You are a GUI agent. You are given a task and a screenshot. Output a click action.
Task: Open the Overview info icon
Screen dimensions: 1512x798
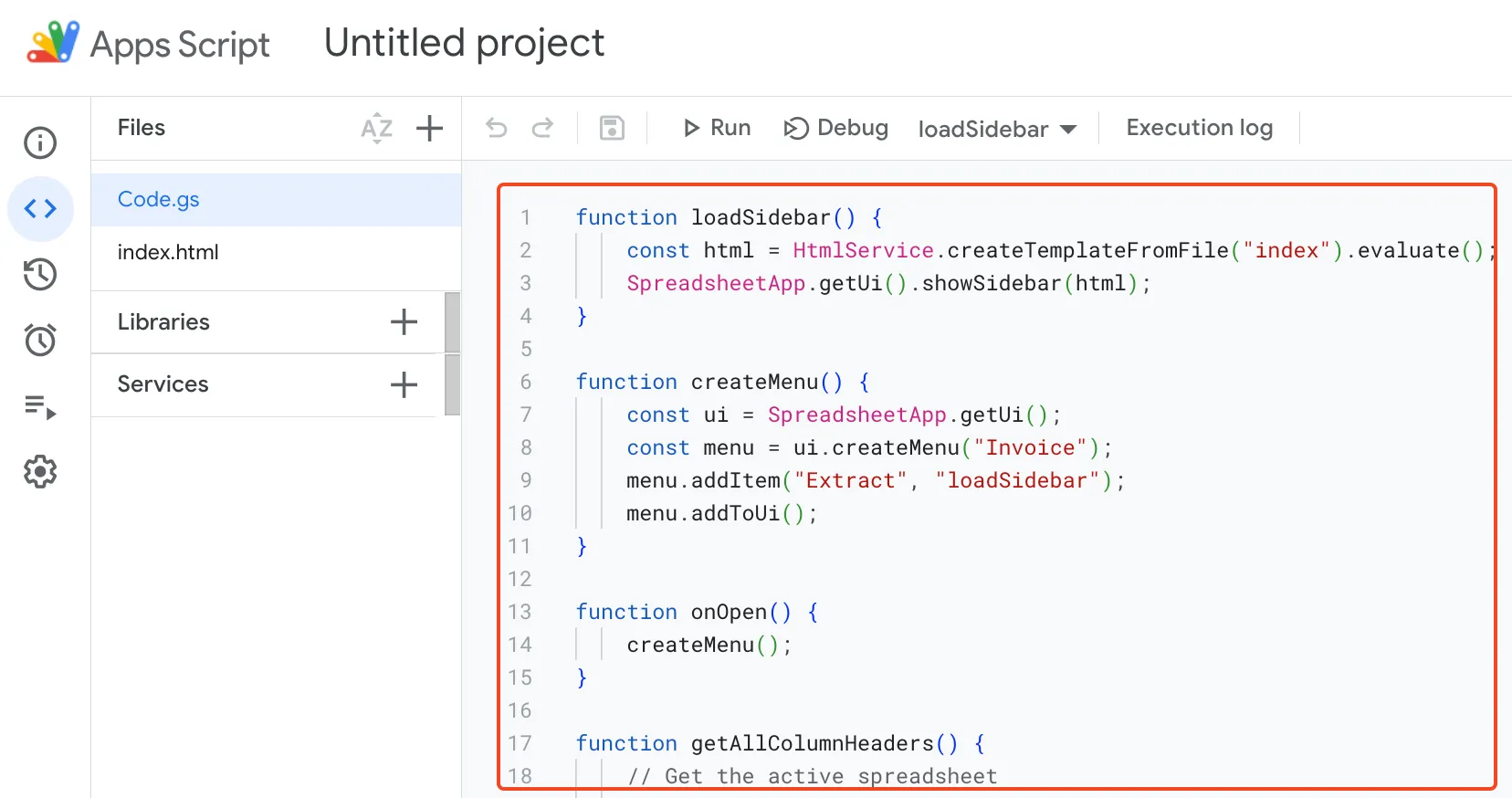coord(40,142)
